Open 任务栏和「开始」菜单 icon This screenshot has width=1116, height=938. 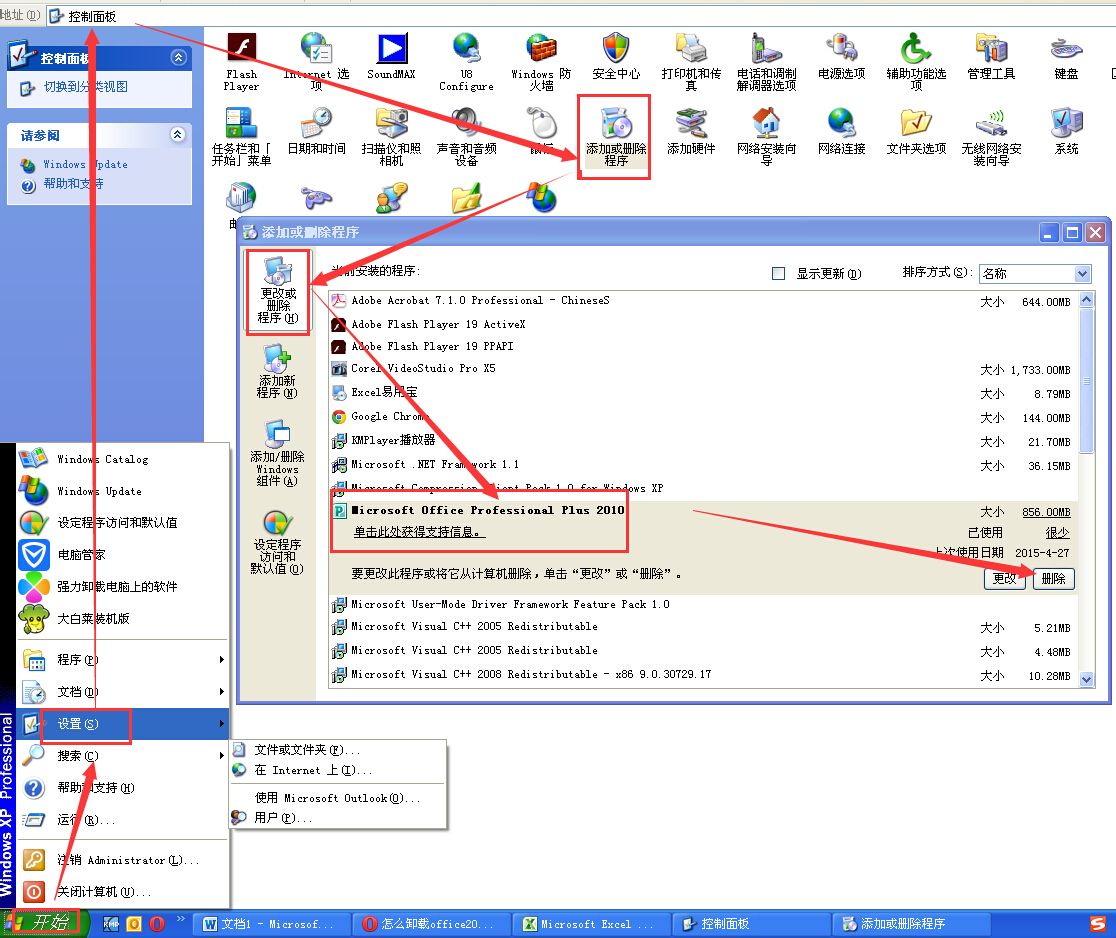pyautogui.click(x=241, y=137)
